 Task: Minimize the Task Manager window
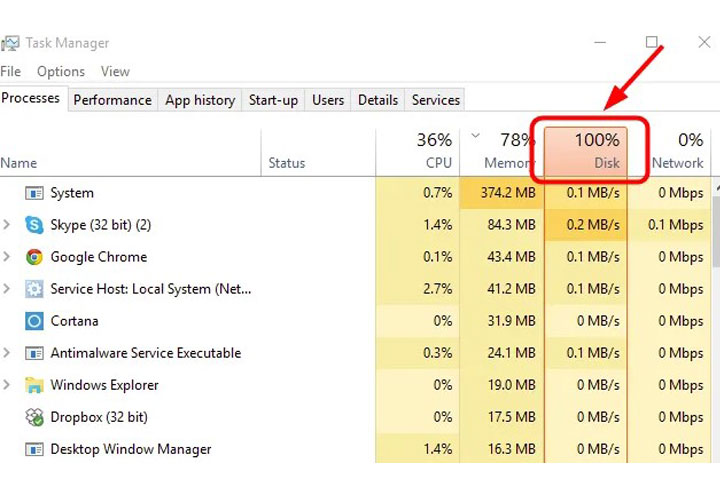pyautogui.click(x=600, y=42)
